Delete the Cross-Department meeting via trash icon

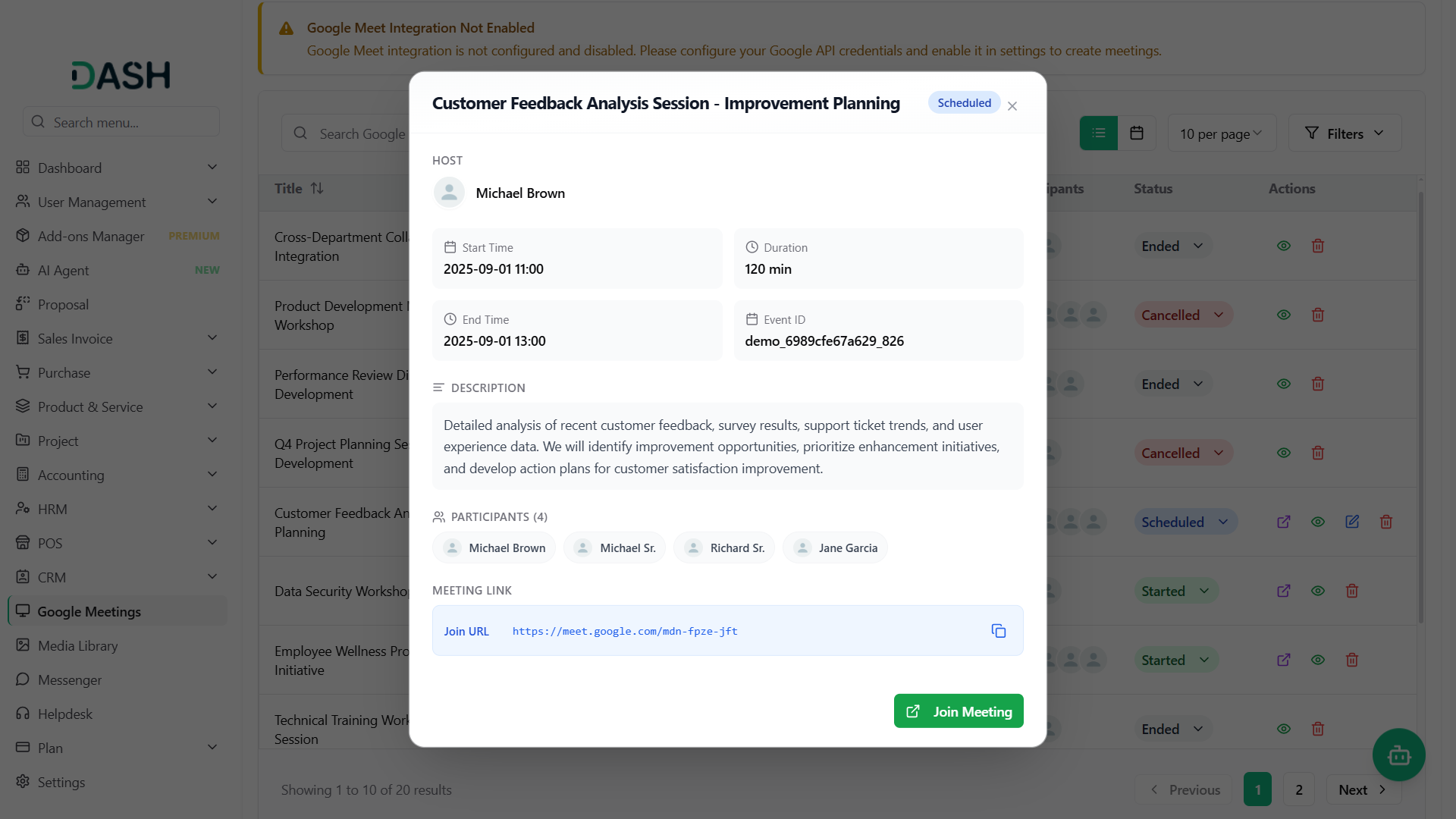(1318, 246)
